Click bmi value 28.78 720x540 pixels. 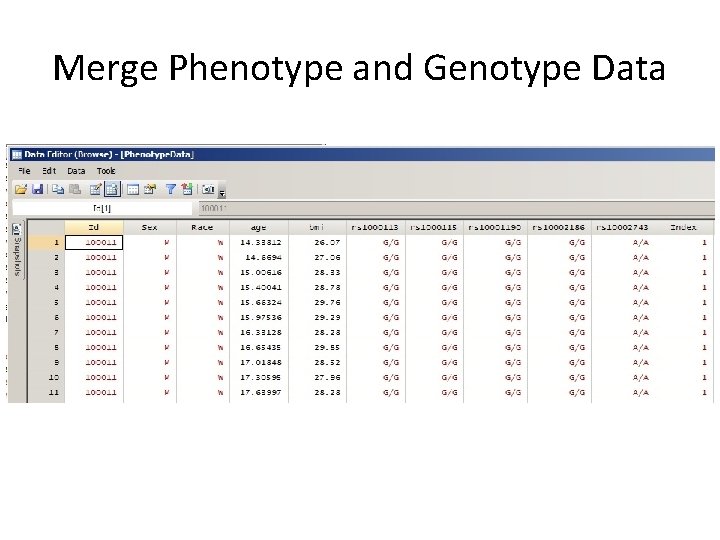pos(327,287)
